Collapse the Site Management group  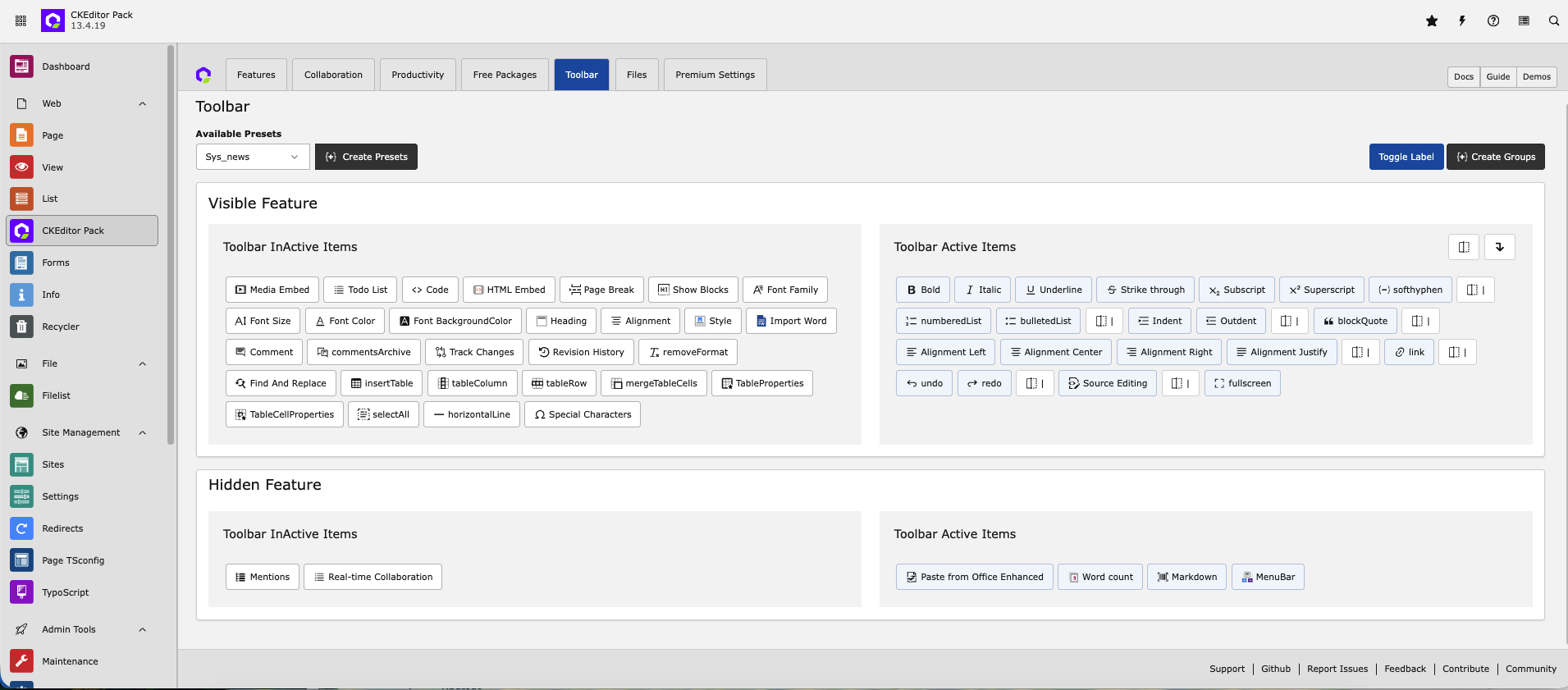tap(142, 433)
